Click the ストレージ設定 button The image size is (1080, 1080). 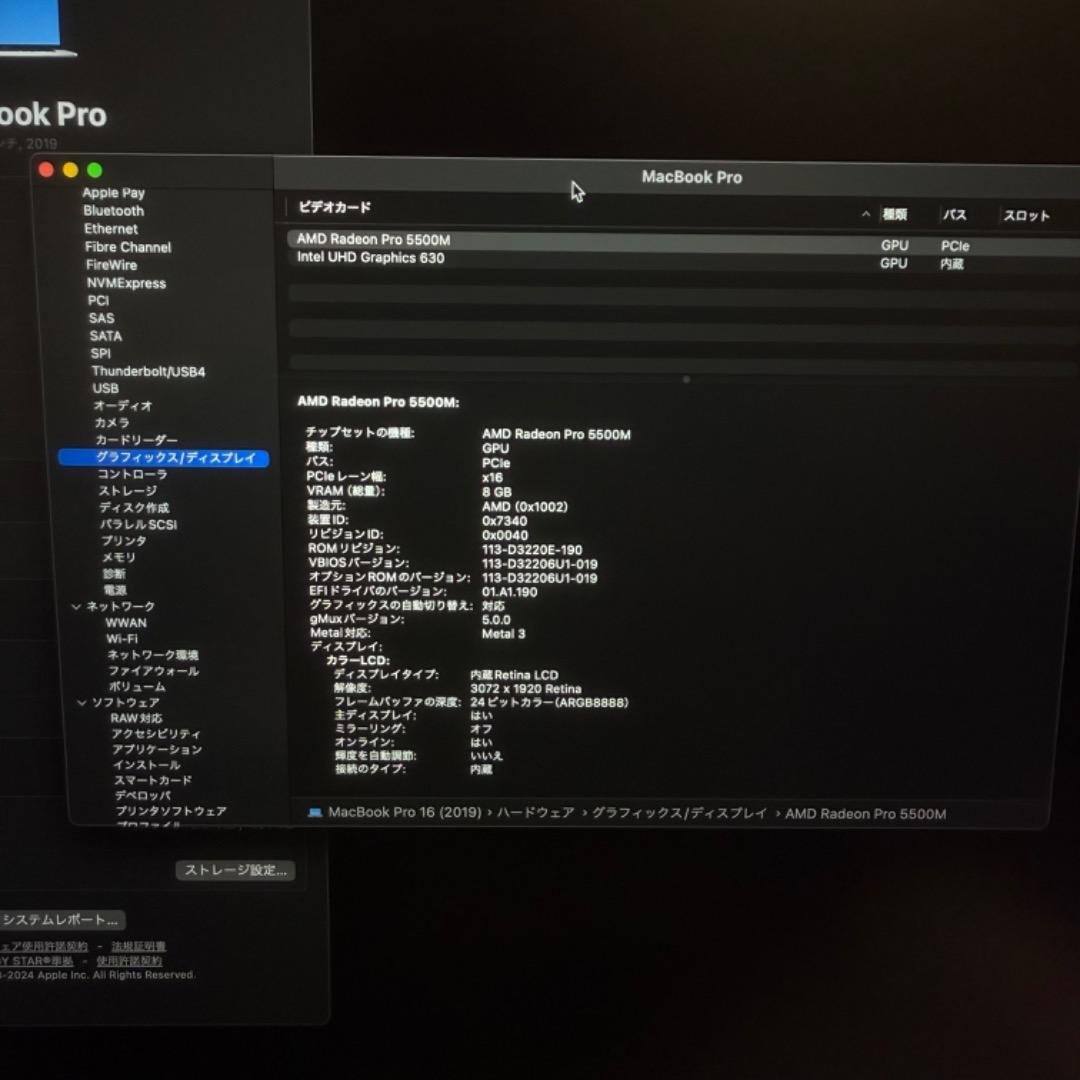(x=235, y=870)
